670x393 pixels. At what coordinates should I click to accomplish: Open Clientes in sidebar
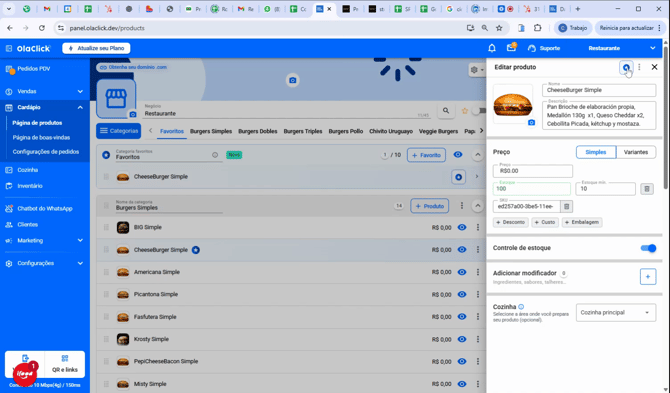[27, 225]
